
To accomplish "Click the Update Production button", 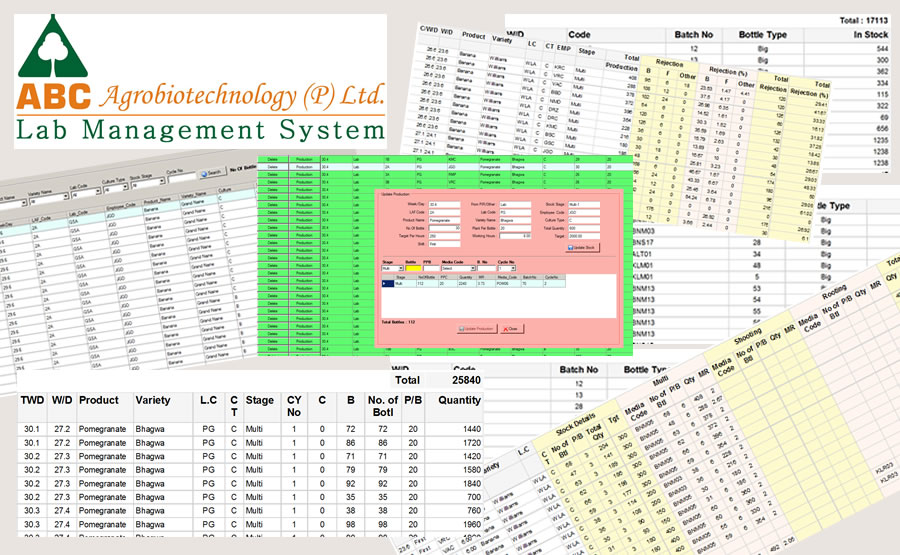I will [x=477, y=329].
